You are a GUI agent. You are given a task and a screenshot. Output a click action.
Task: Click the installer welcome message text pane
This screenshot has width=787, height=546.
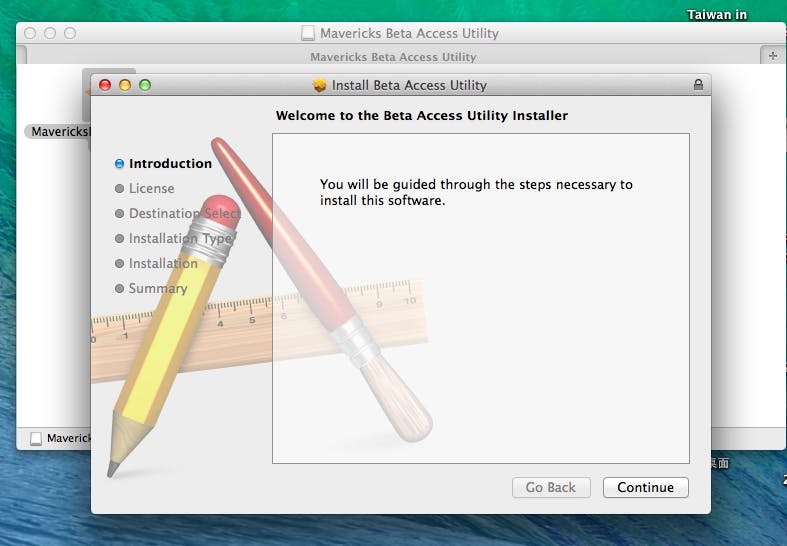pos(480,298)
